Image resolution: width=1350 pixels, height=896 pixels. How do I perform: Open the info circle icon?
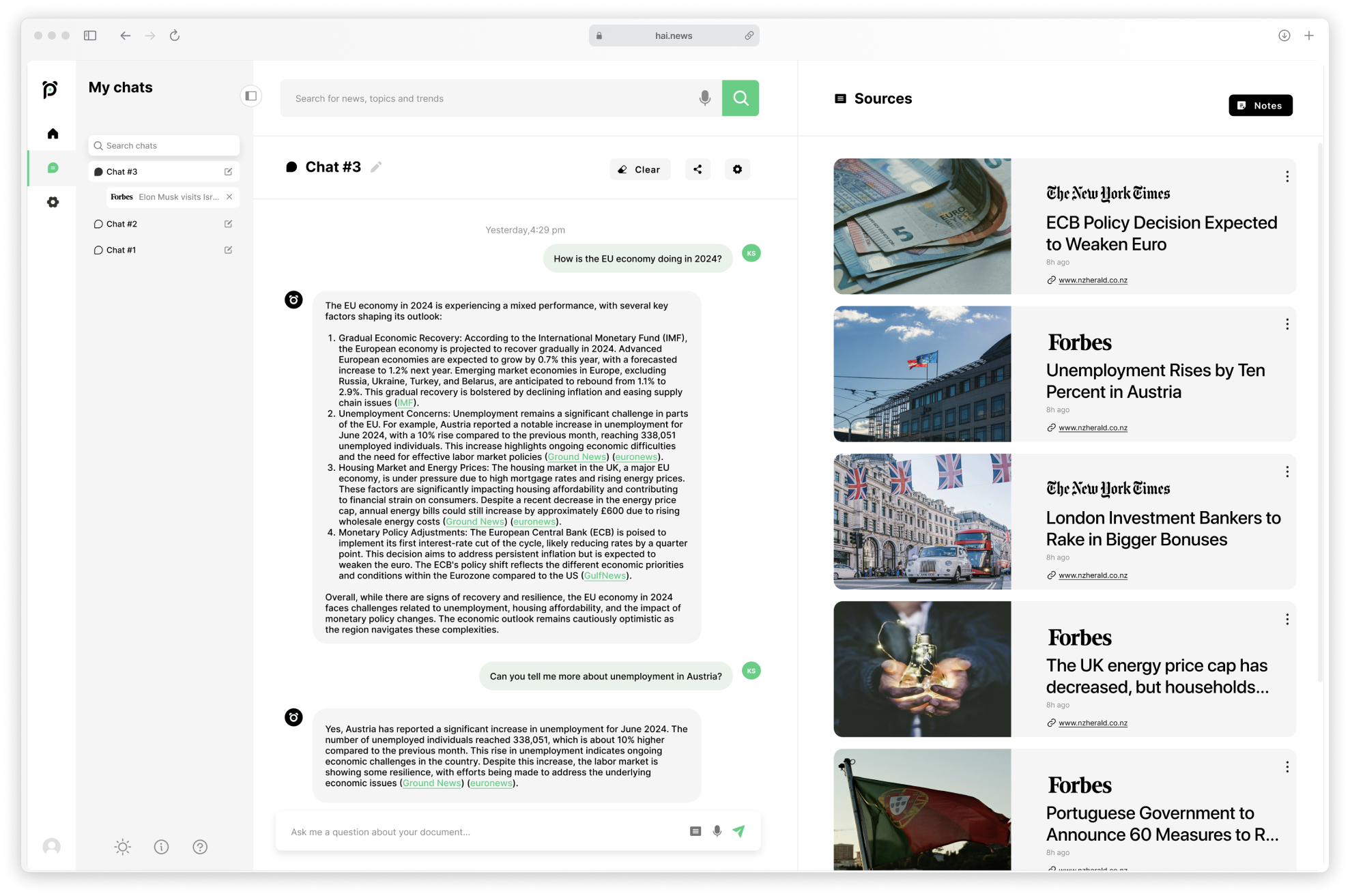tap(161, 847)
